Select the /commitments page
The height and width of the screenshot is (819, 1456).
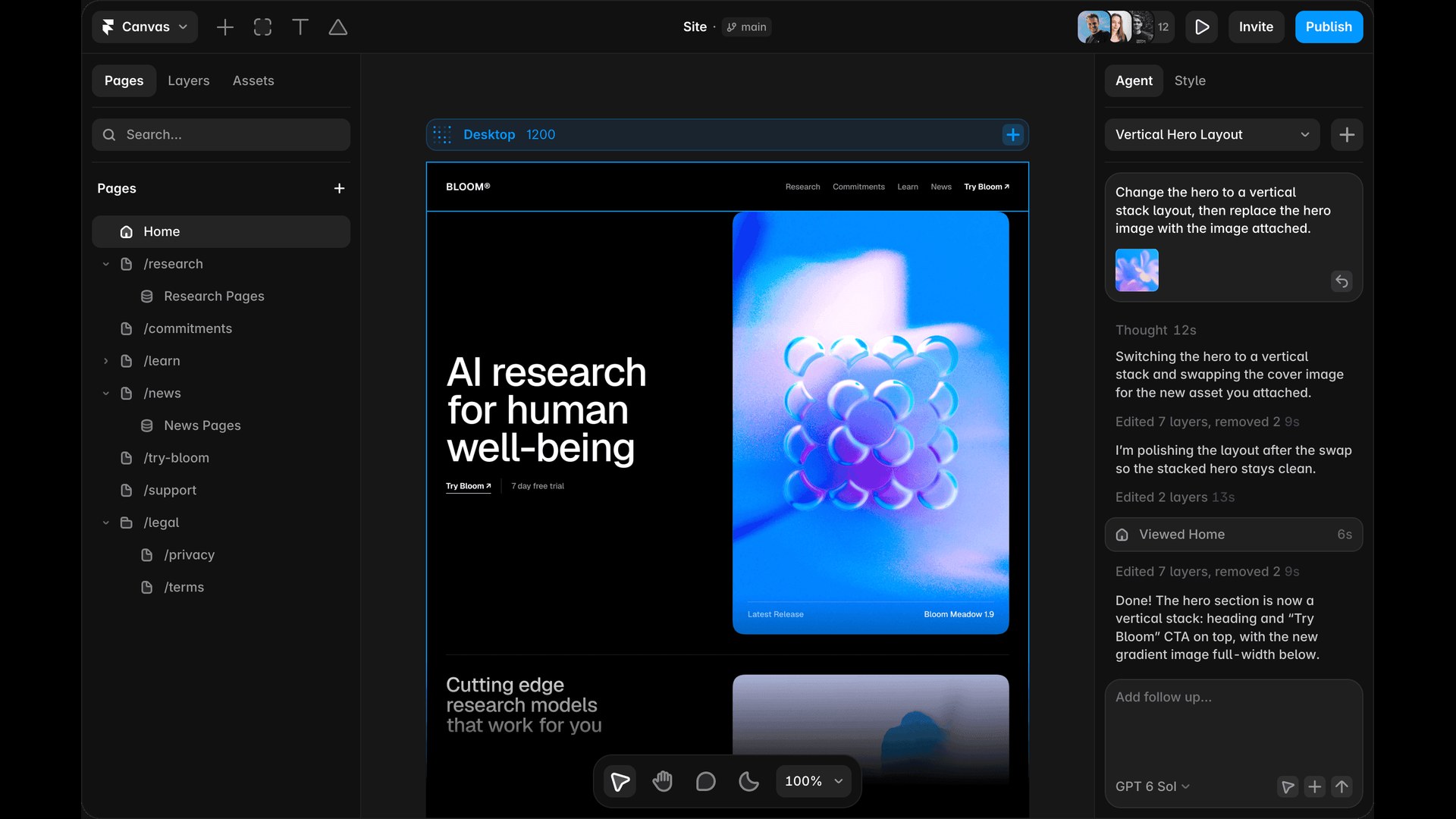(221, 328)
